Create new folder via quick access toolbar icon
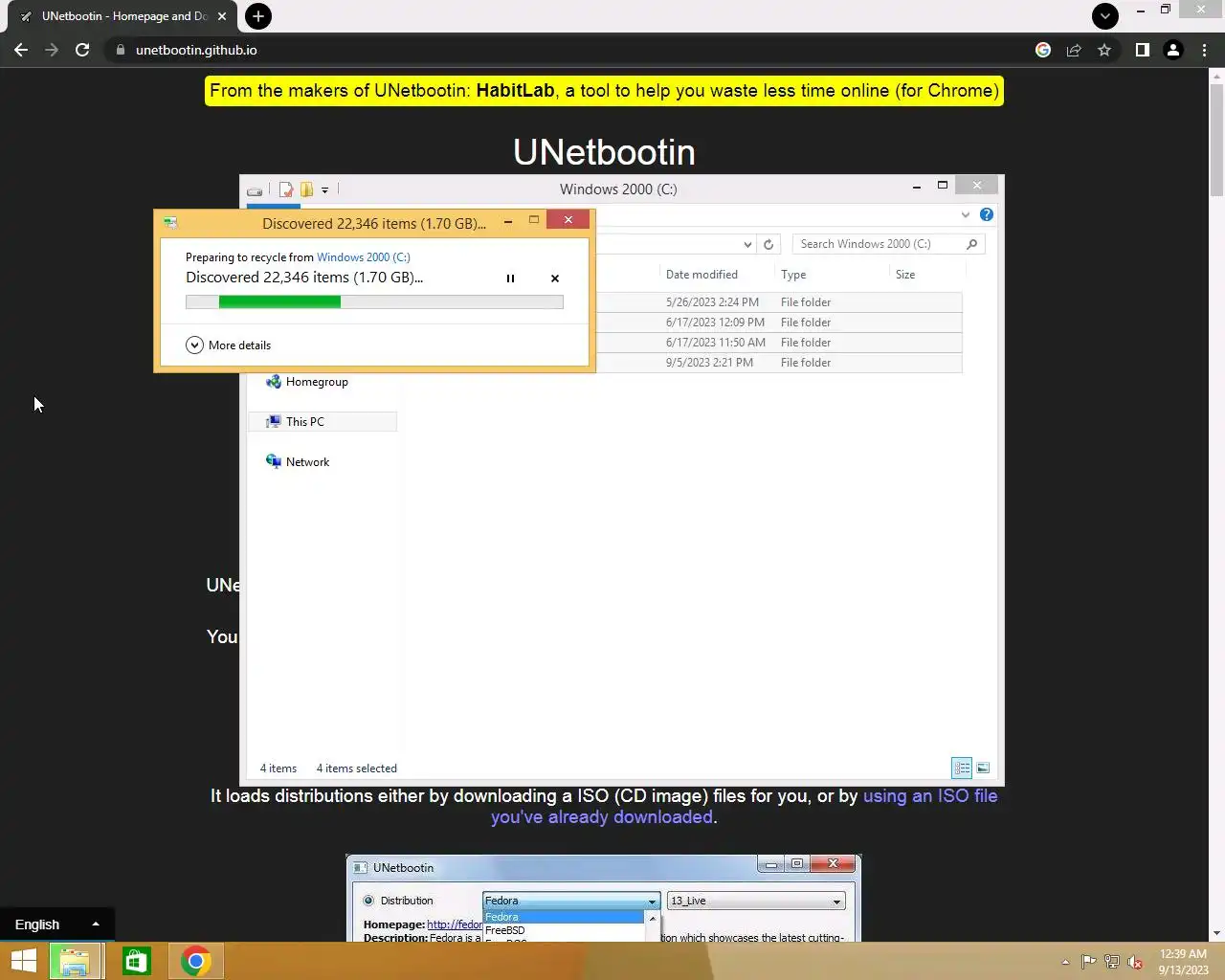Viewport: 1225px width, 980px height. 306,189
